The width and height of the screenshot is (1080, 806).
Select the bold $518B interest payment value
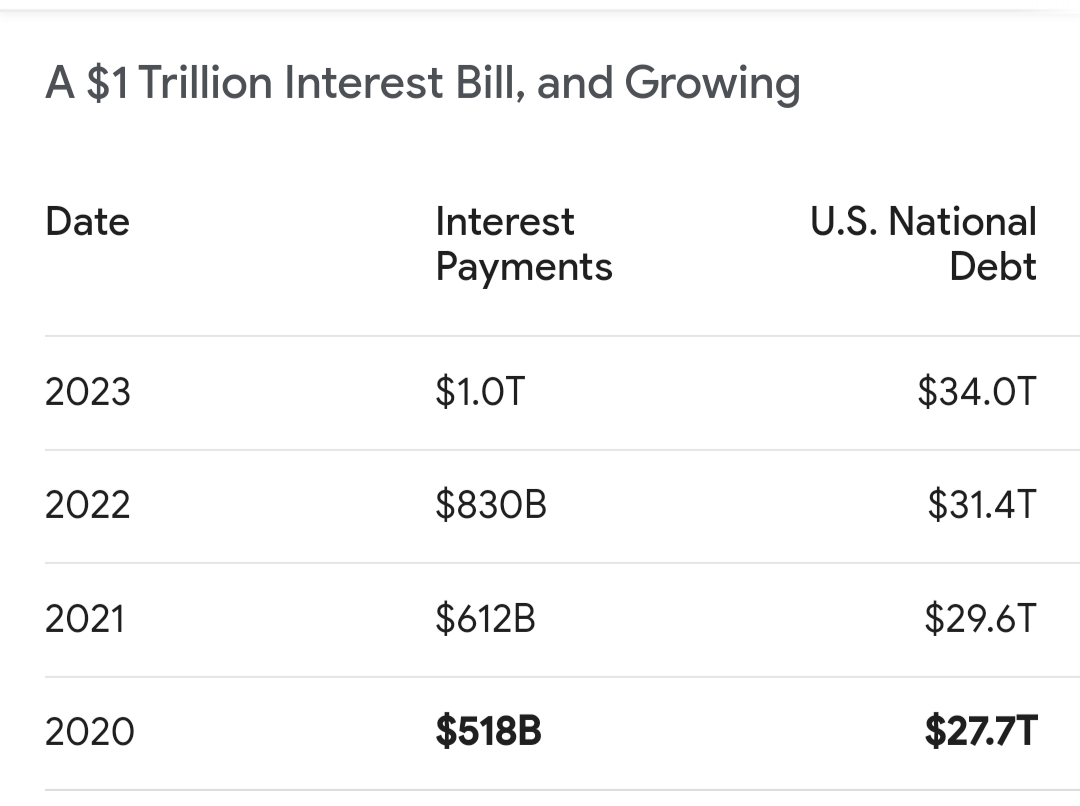pos(488,731)
